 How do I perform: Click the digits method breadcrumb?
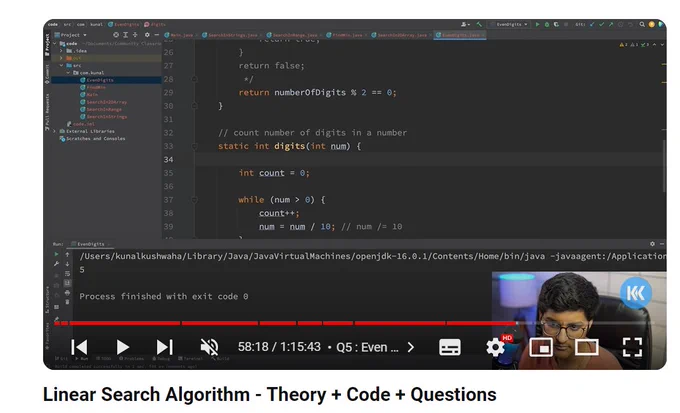pyautogui.click(x=155, y=24)
